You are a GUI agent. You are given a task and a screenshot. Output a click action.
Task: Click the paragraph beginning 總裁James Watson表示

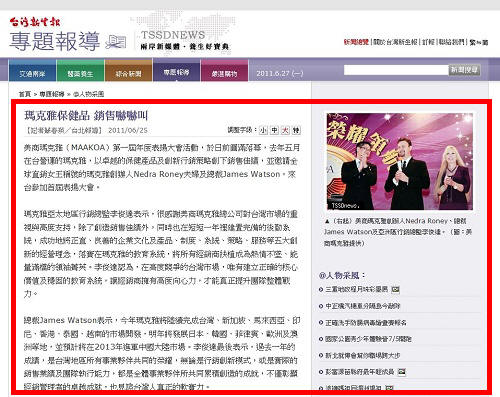pyautogui.click(x=162, y=353)
